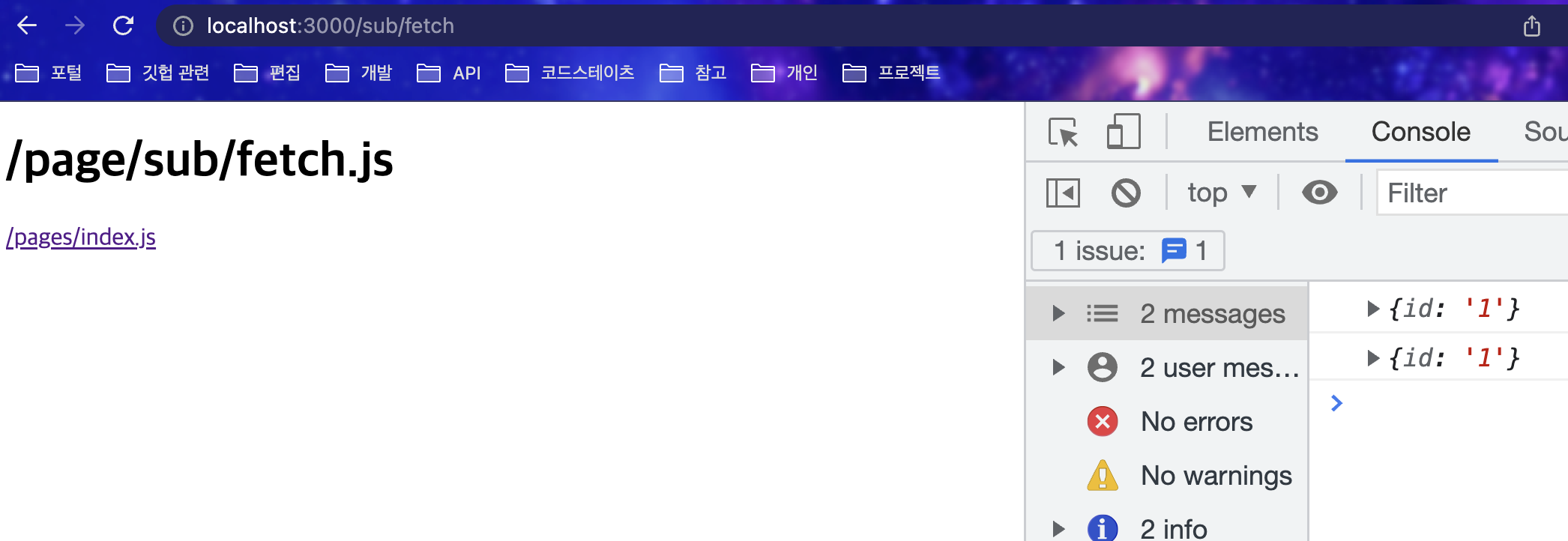This screenshot has height=541, width=1568.
Task: Open the 프로젝트 bookmark folder
Action: coord(891,73)
